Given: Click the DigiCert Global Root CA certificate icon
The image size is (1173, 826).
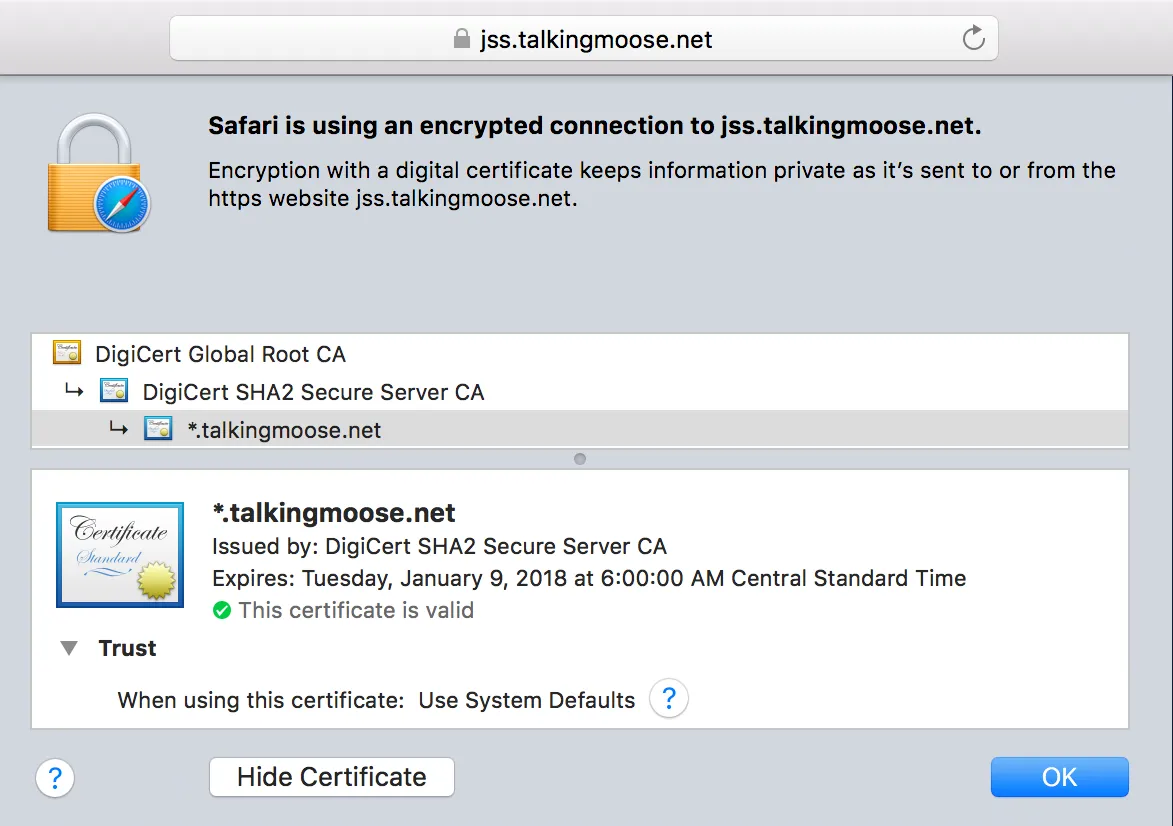Looking at the screenshot, I should tap(66, 353).
